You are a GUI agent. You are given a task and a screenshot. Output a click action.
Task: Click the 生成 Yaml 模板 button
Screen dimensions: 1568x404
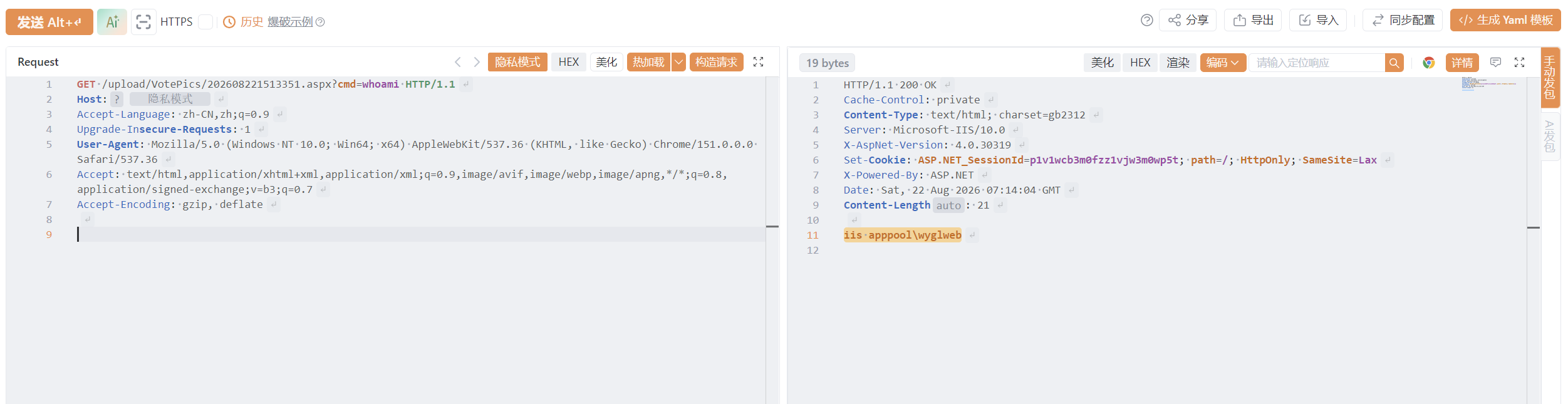pos(1505,20)
